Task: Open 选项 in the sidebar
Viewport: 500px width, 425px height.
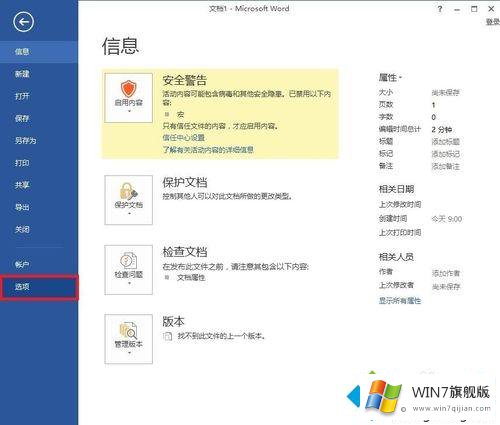Action: click(39, 287)
